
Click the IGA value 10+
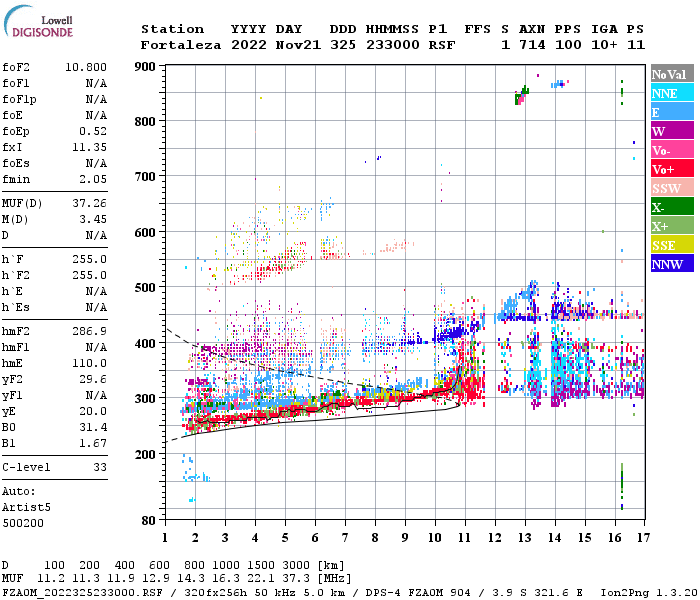point(604,45)
